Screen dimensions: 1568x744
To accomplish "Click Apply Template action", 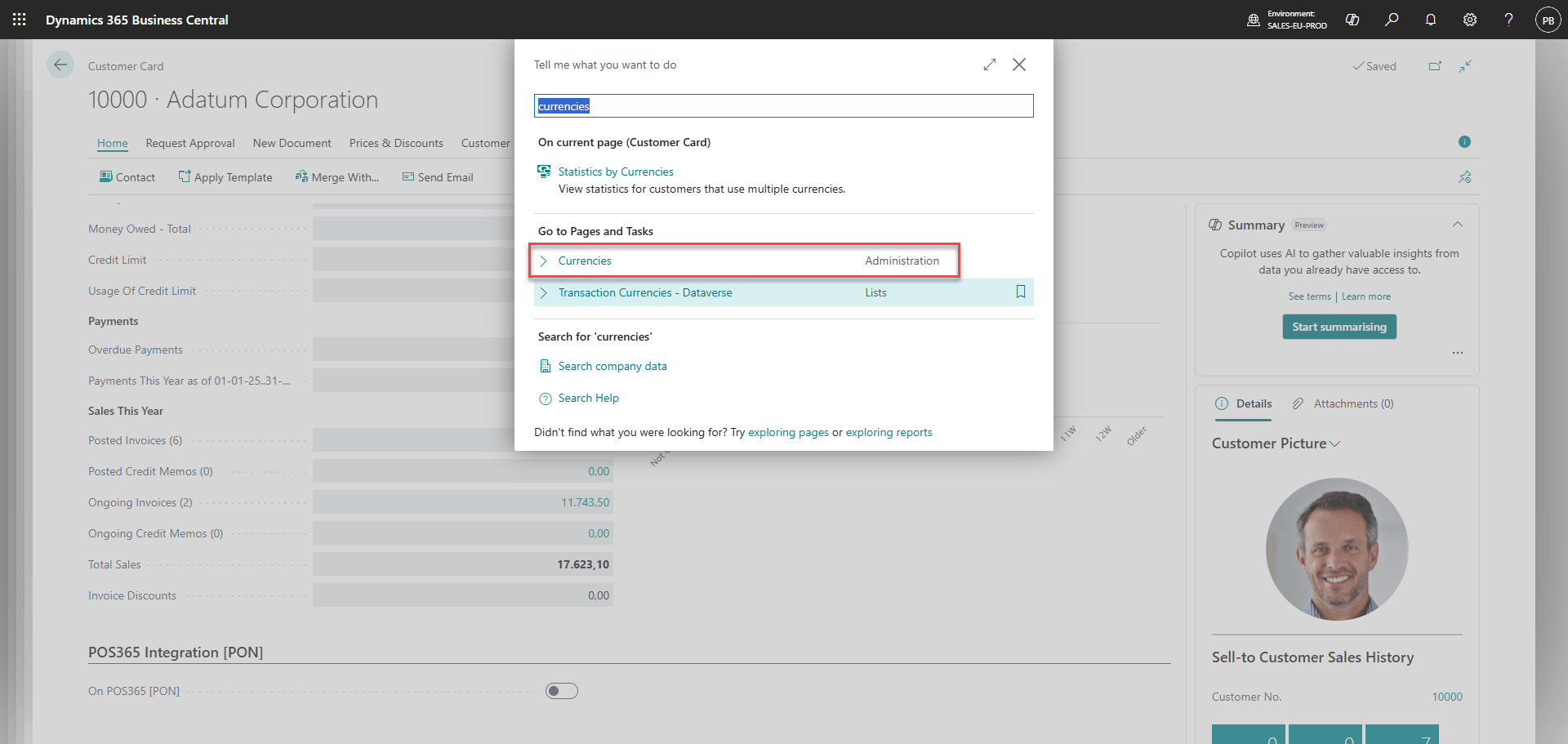I will coord(225,177).
